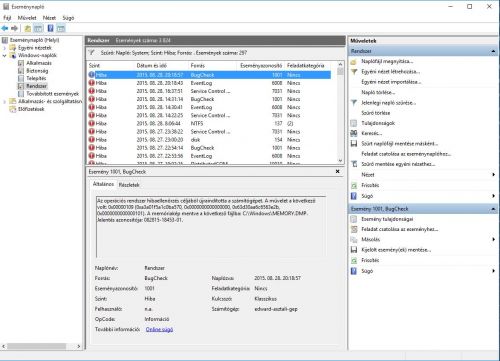Screen dimensions: 500x361
Task: Select the disk error event row
Action: pyautogui.click(x=209, y=140)
